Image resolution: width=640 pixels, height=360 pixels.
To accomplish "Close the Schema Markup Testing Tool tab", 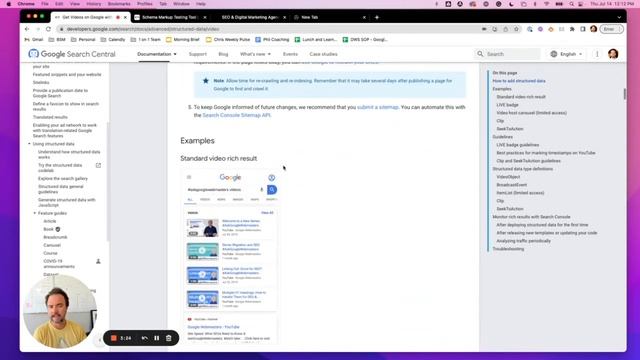I will [205, 17].
